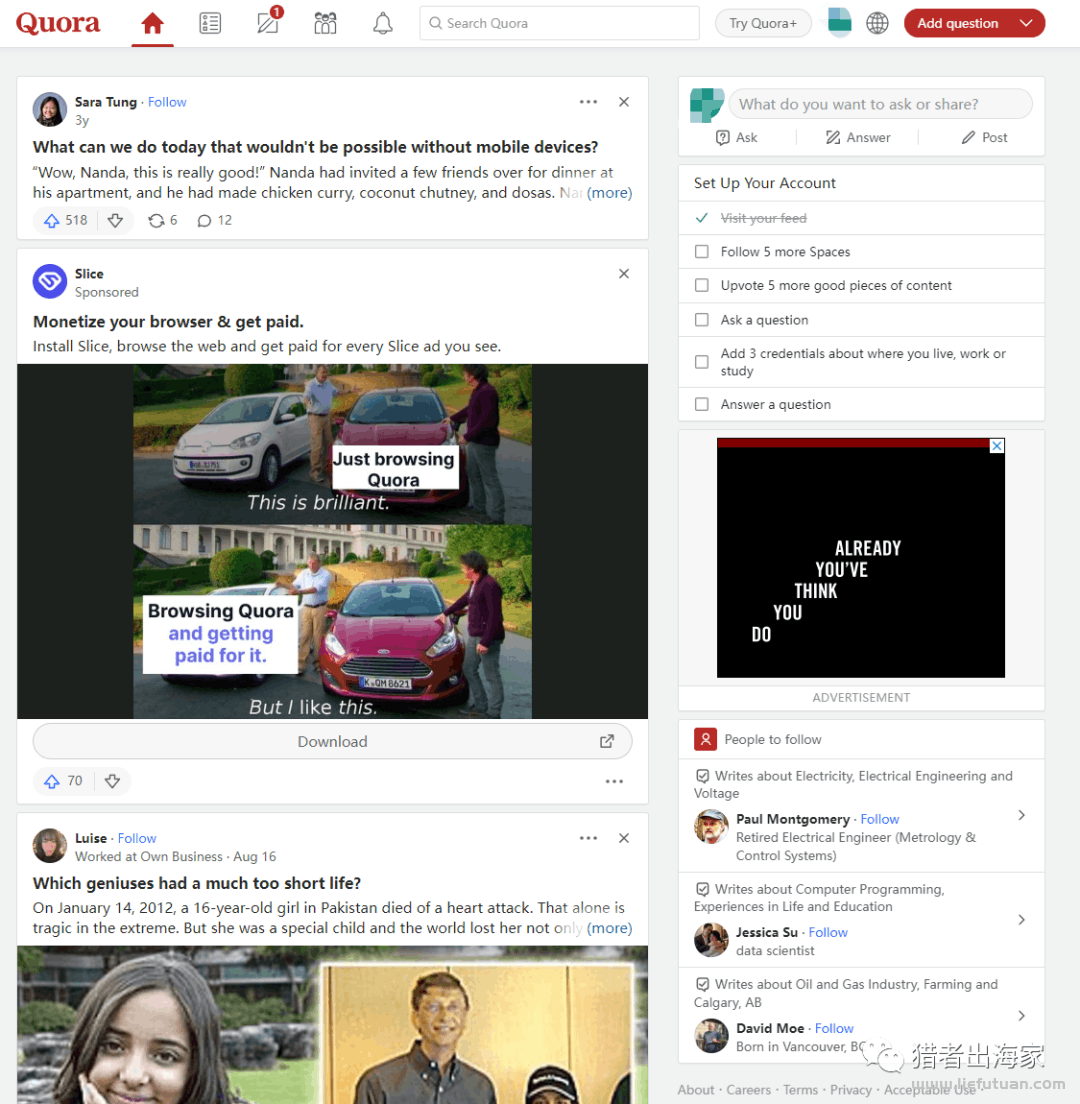Click the Add question button

(957, 23)
